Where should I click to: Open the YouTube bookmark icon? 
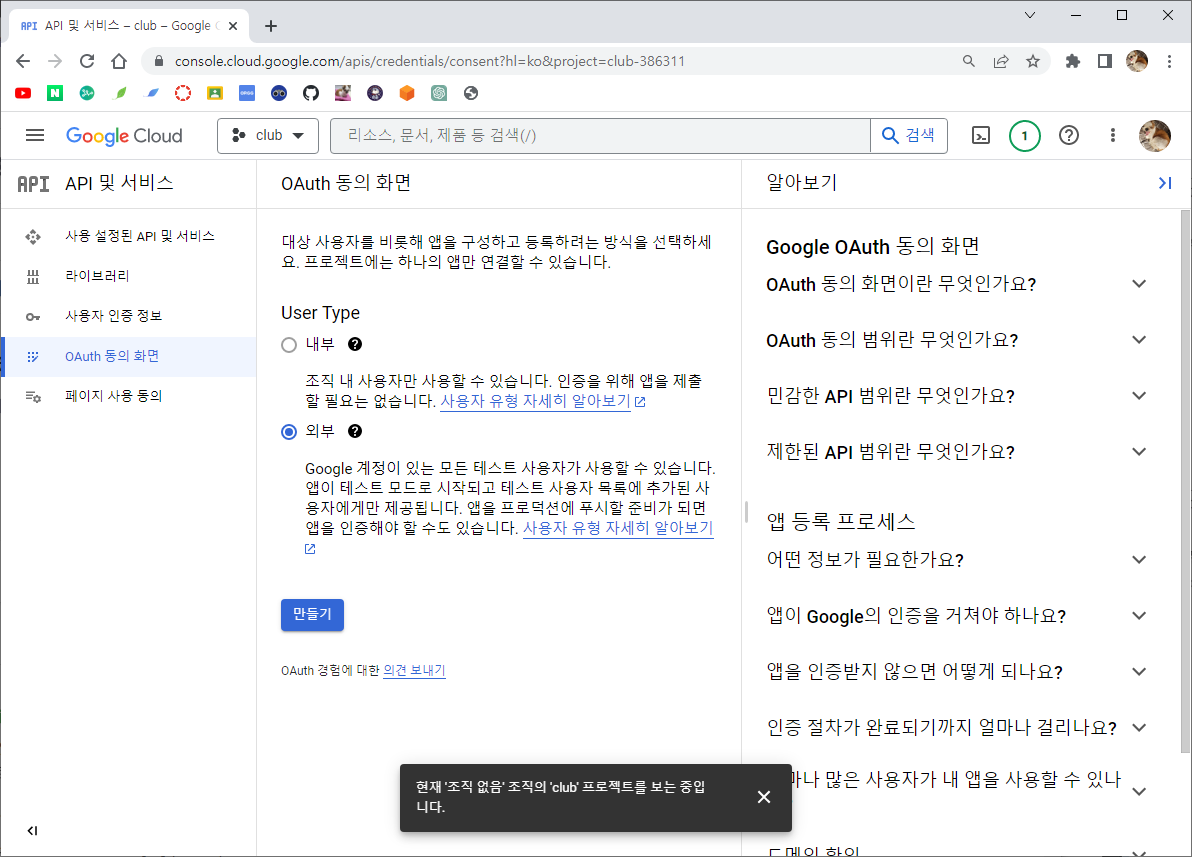click(x=23, y=93)
